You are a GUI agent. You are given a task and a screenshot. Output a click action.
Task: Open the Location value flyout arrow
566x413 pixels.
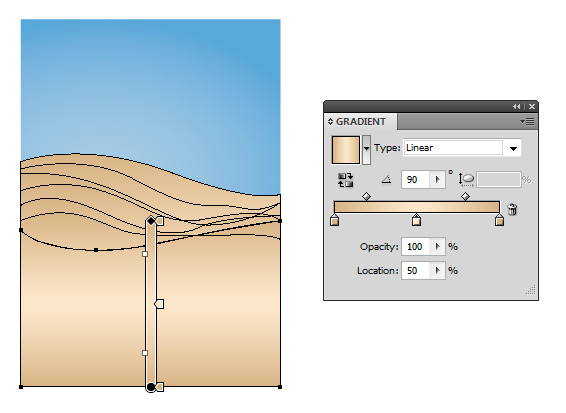tap(437, 270)
